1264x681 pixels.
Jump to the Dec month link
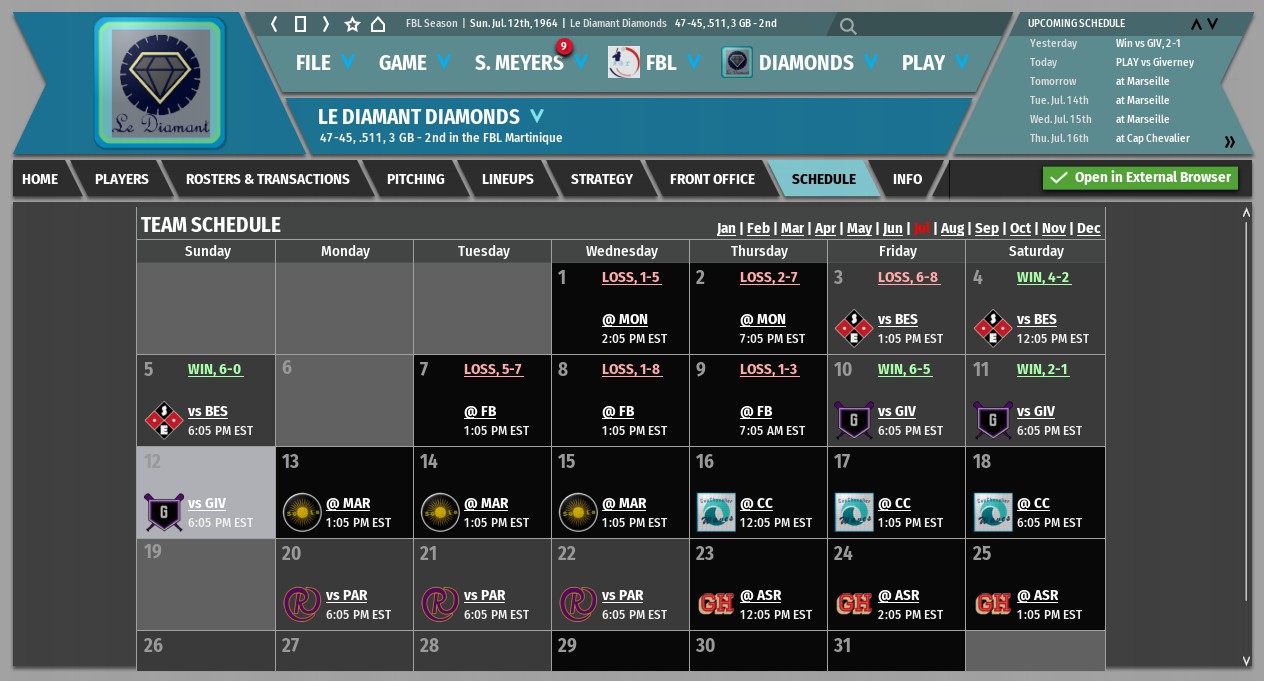coord(1089,228)
